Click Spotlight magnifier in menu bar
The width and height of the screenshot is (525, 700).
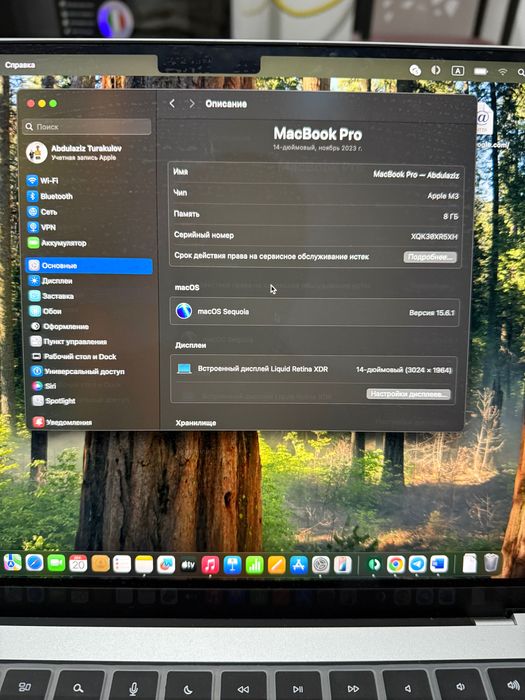[521, 72]
